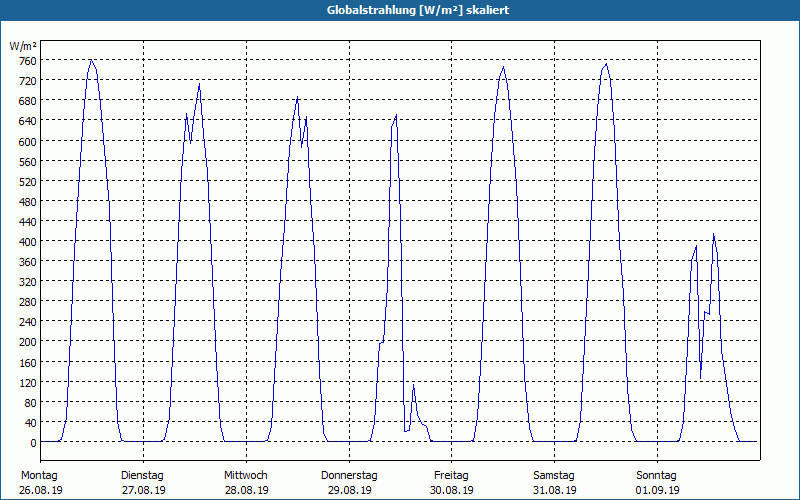Click Saturday's radiation peak near 750
800x500 pixels.
(x=606, y=64)
